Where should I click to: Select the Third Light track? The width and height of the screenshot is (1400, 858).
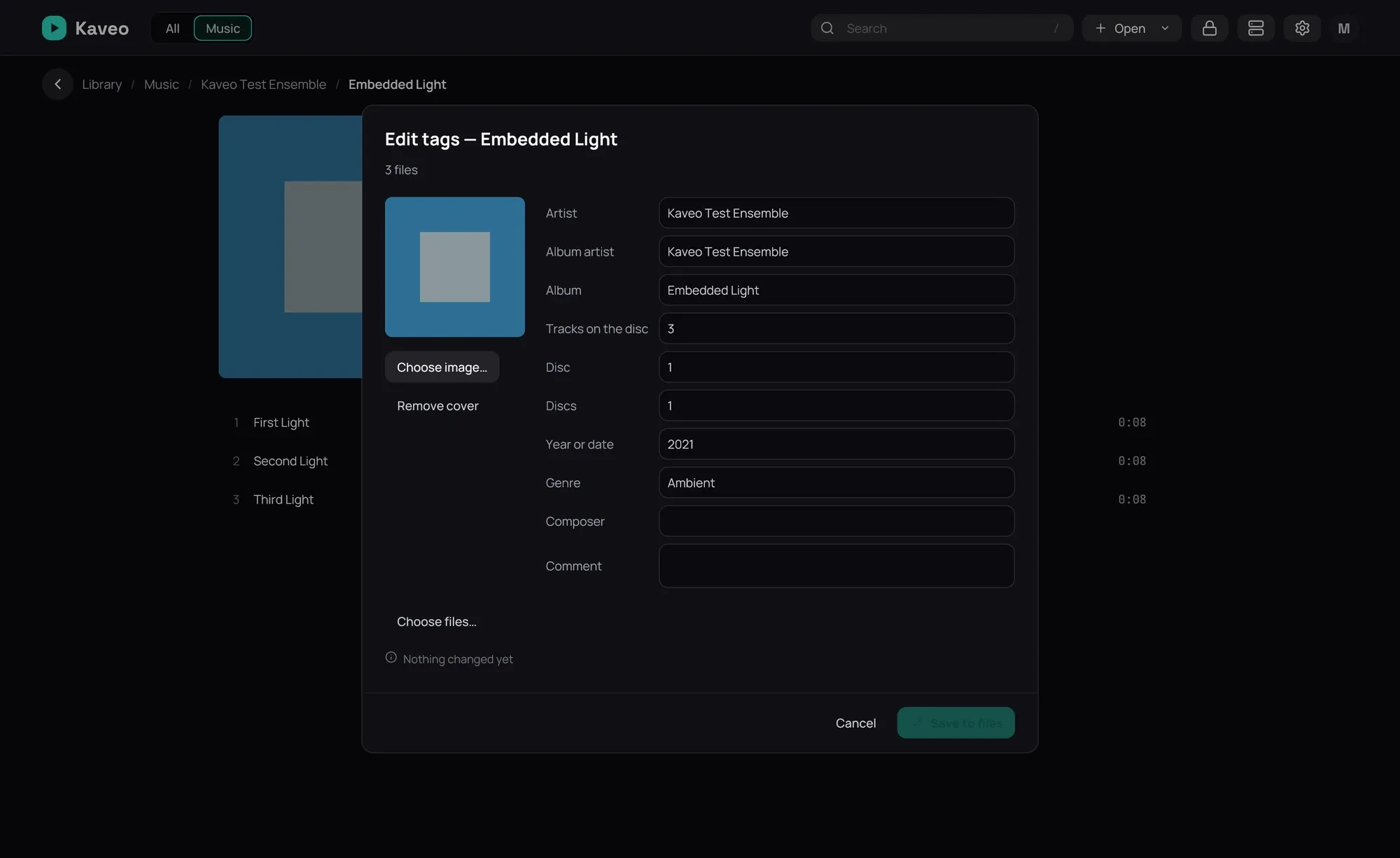pyautogui.click(x=283, y=499)
